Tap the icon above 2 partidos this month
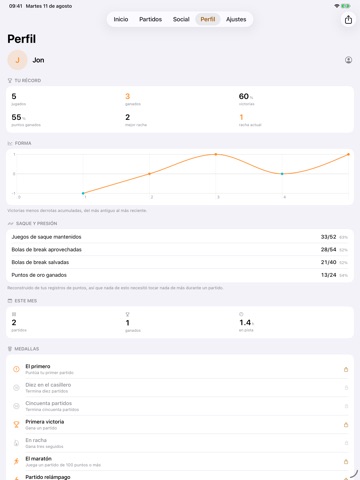This screenshot has width=360, height=480. pyautogui.click(x=14, y=314)
